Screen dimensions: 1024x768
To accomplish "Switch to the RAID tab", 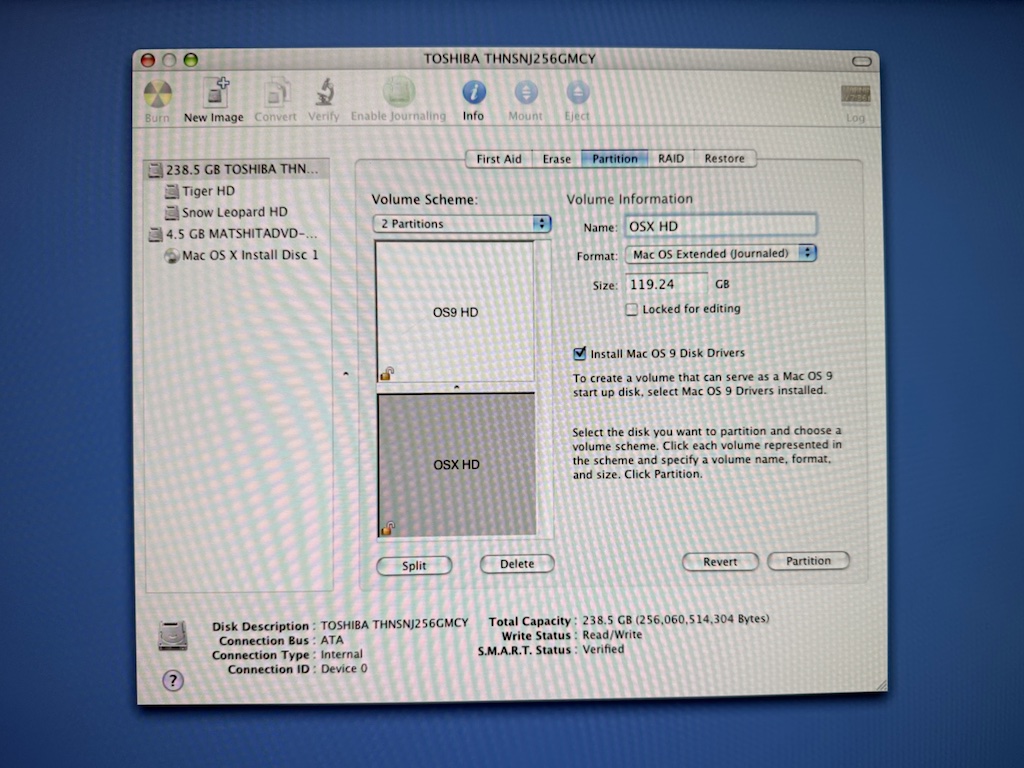I will pos(671,159).
